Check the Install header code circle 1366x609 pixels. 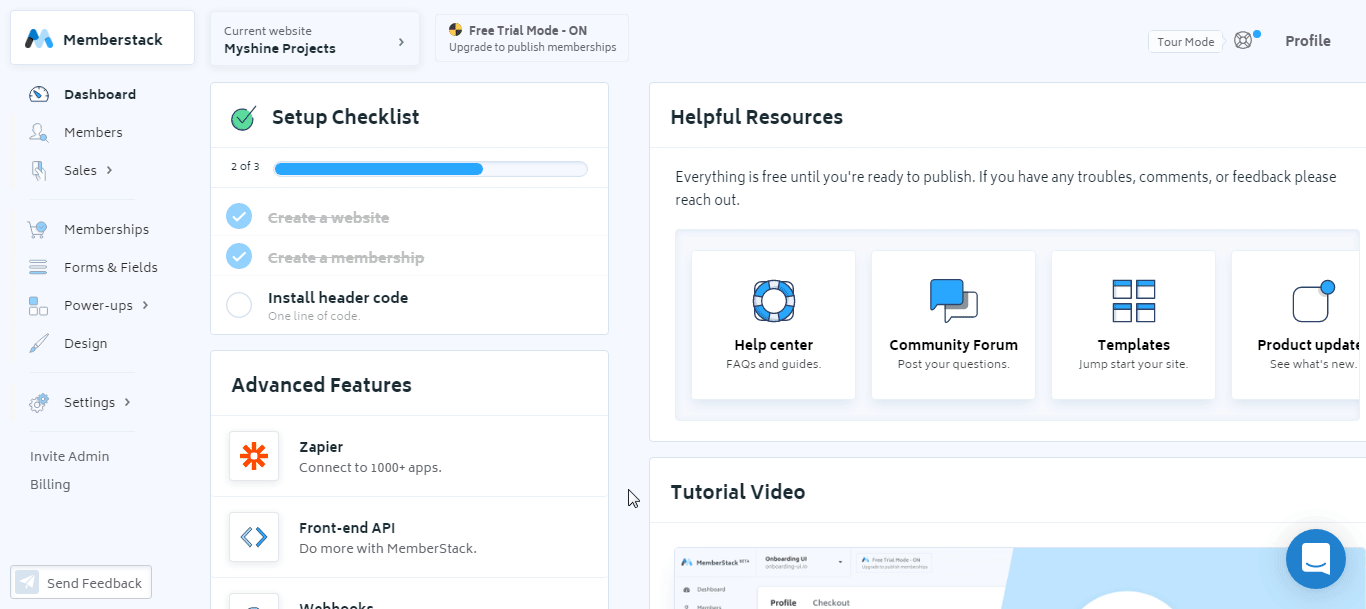click(239, 305)
